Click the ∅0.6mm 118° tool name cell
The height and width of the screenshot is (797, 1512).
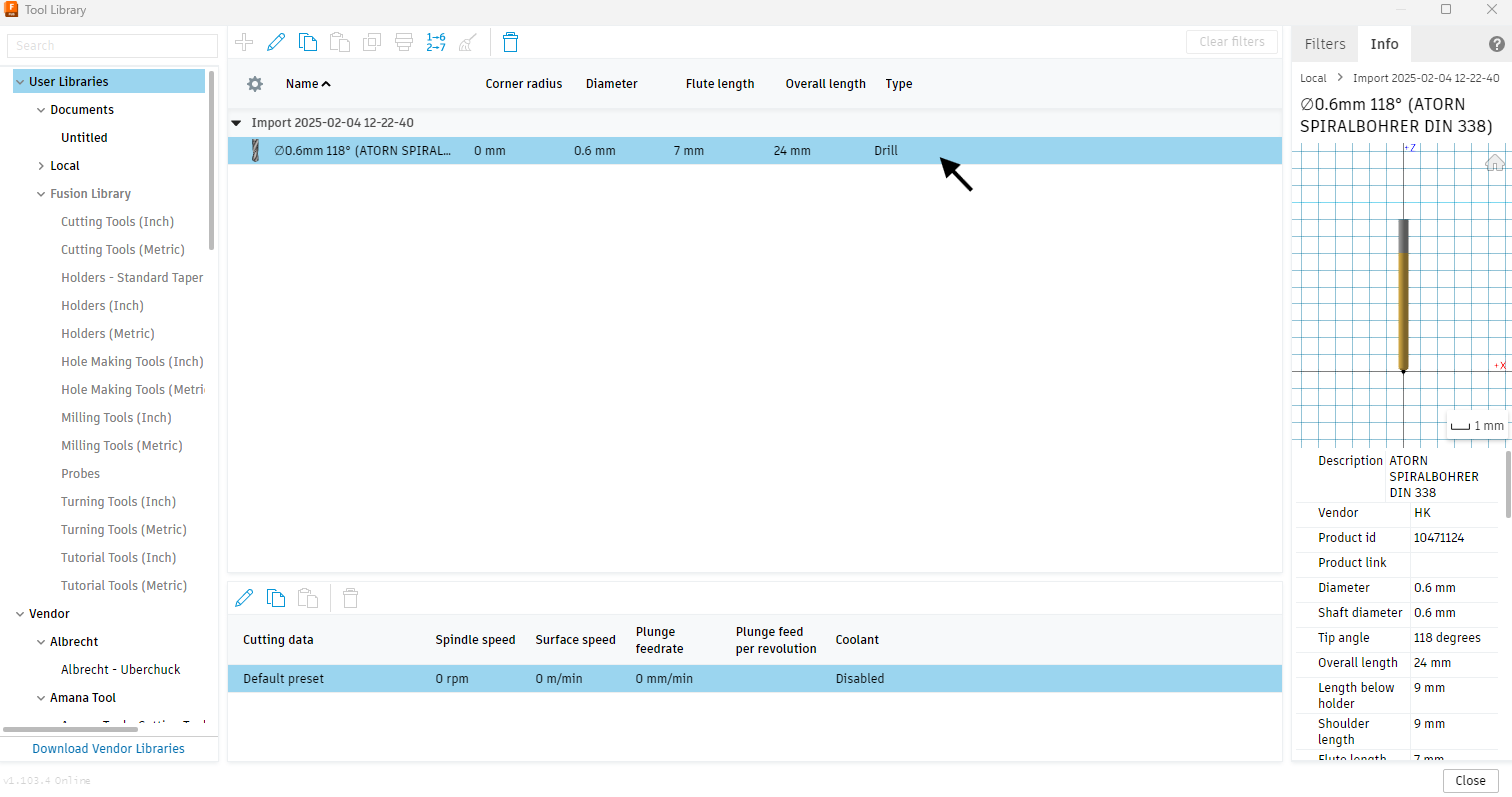click(x=363, y=151)
